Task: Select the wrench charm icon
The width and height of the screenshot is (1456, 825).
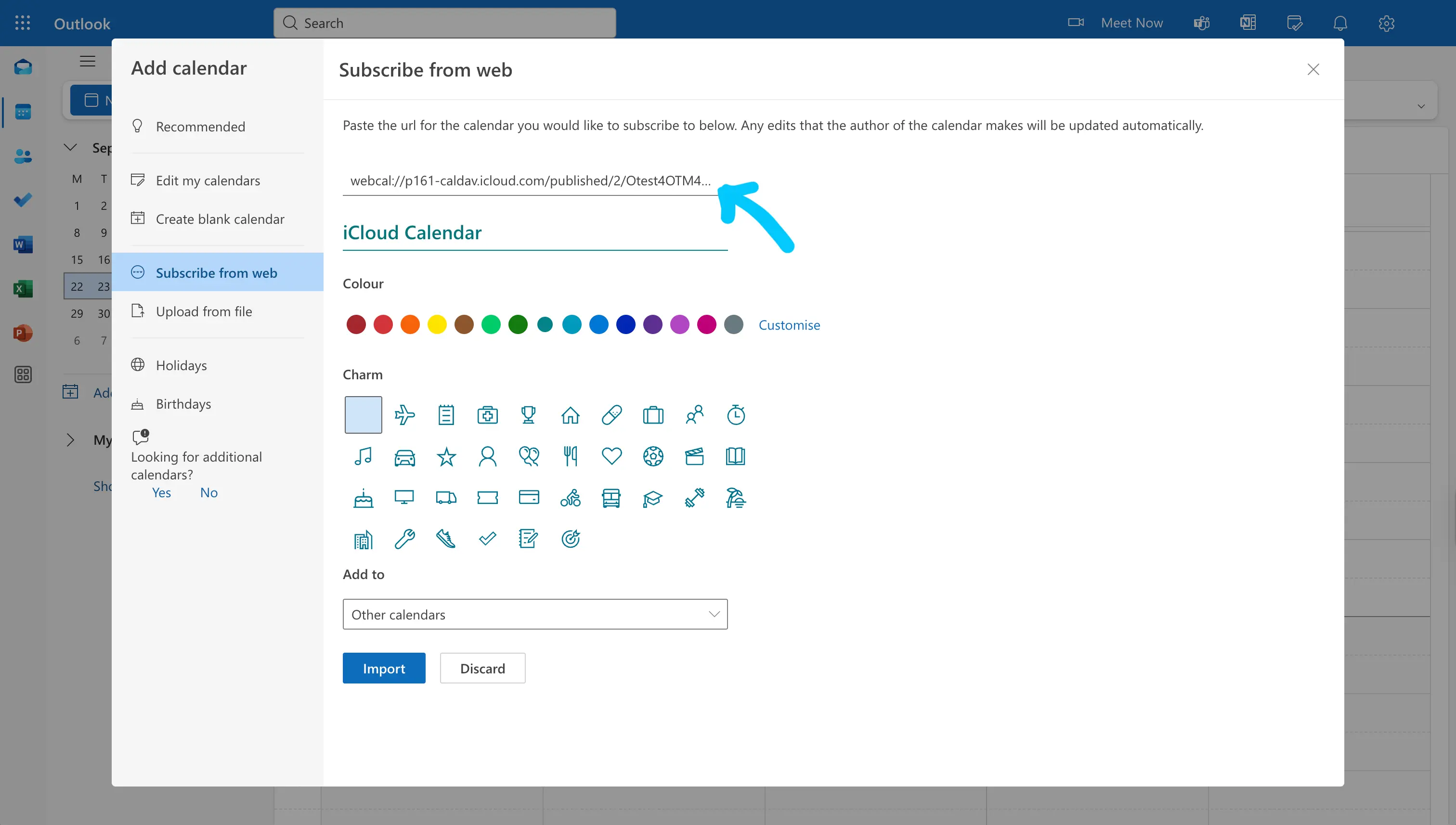Action: [404, 539]
